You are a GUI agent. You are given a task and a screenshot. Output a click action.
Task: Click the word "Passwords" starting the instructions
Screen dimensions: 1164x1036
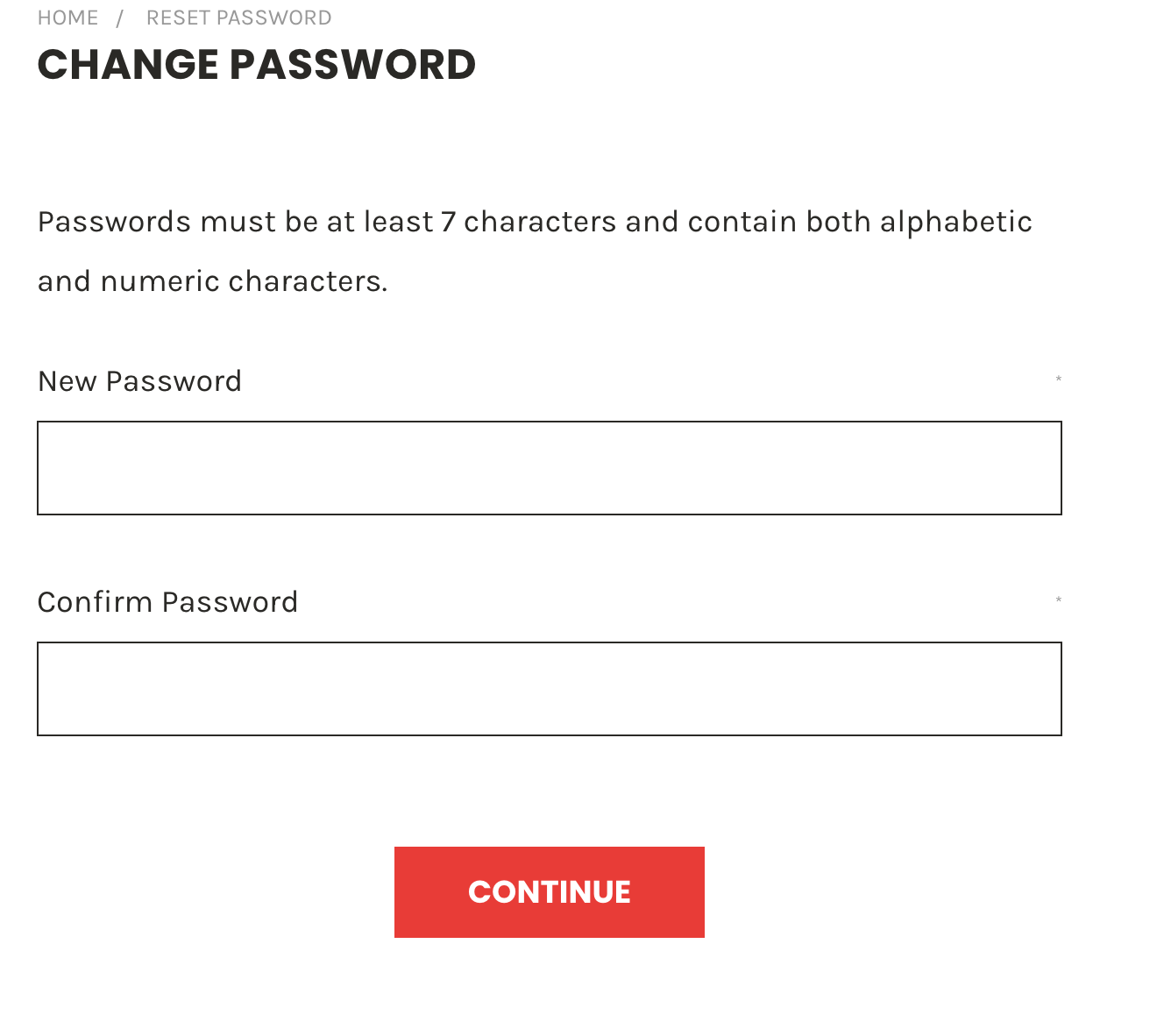pos(114,222)
